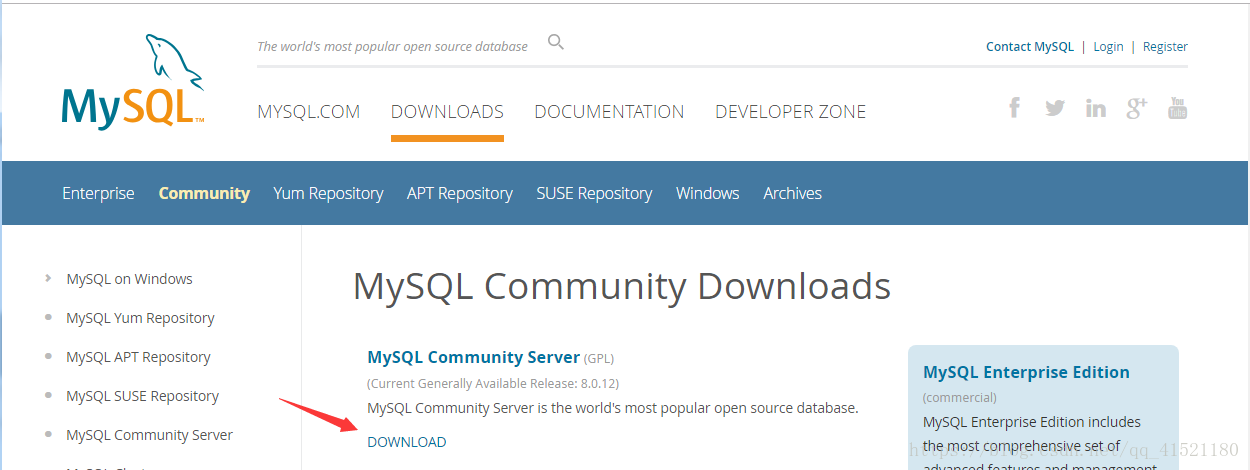Click the MySQL Community Downloads heading
The image size is (1250, 470).
[622, 287]
